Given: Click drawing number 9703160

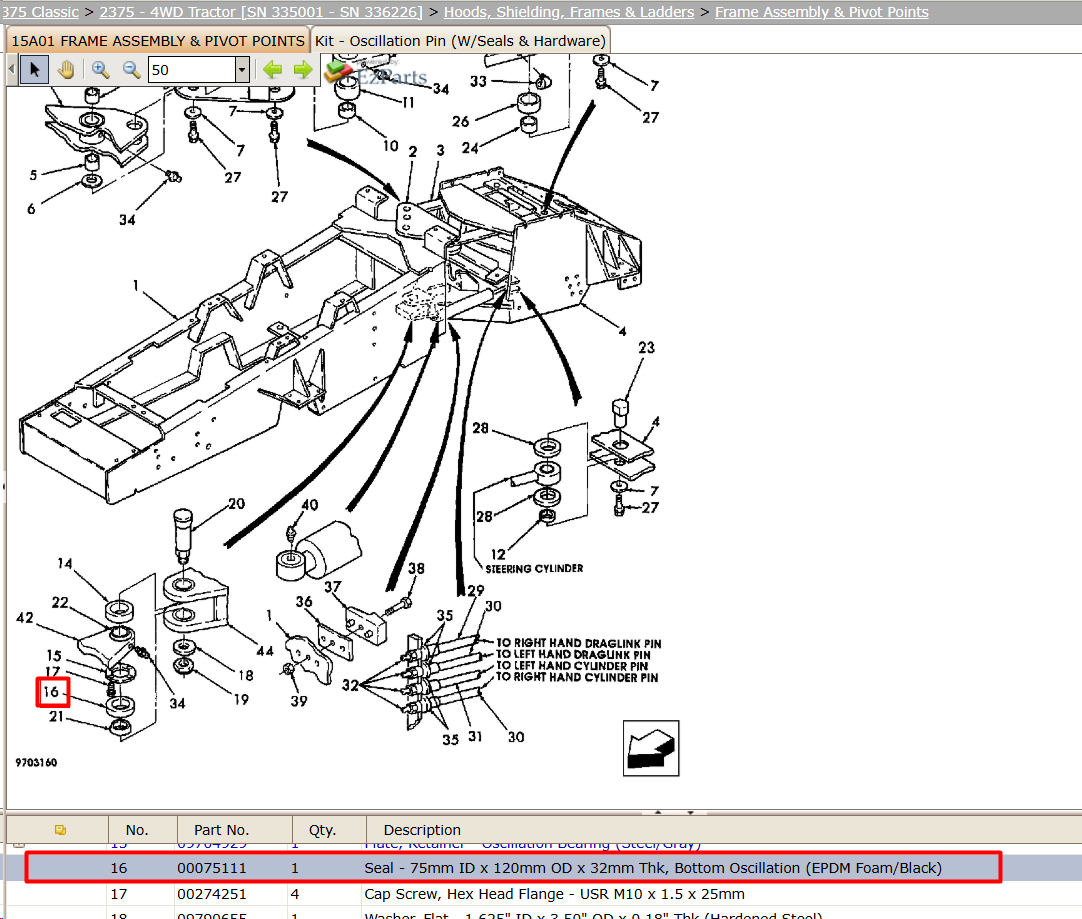Looking at the screenshot, I should 36,762.
